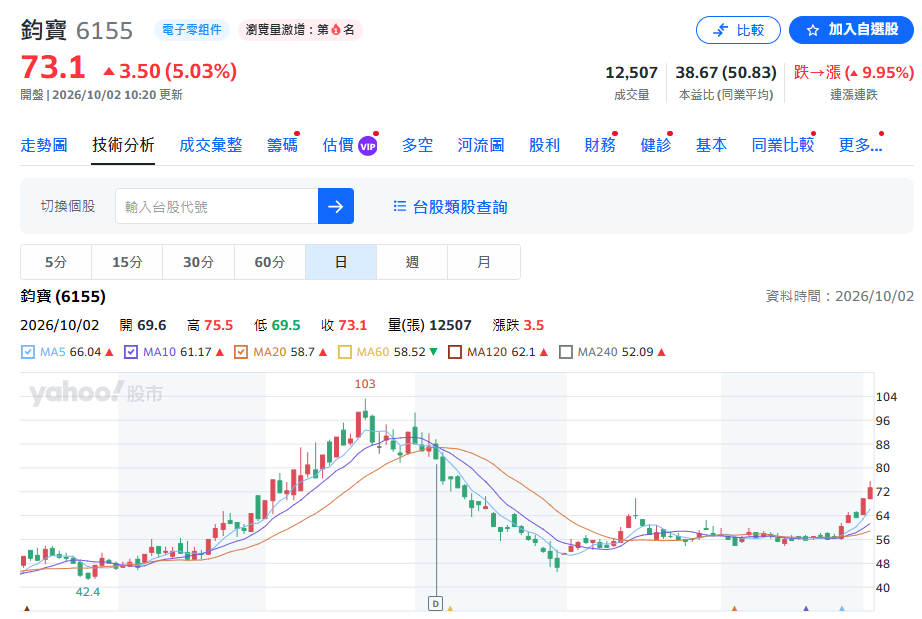Image resolution: width=922 pixels, height=619 pixels.
Task: Select the 週 weekly chart interval
Action: coord(412,262)
